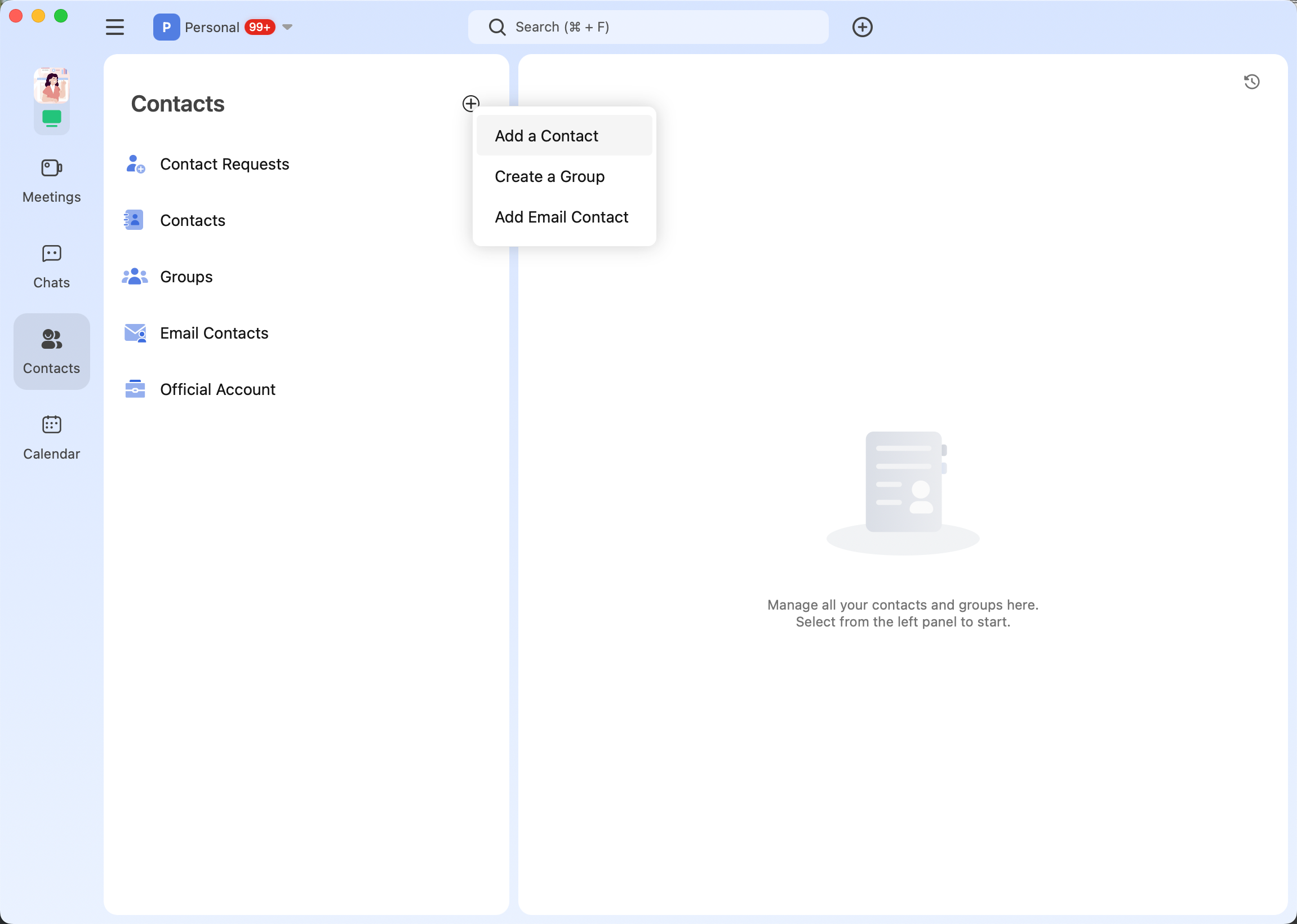Click the blue P workspace badge
1297x924 pixels.
166,26
